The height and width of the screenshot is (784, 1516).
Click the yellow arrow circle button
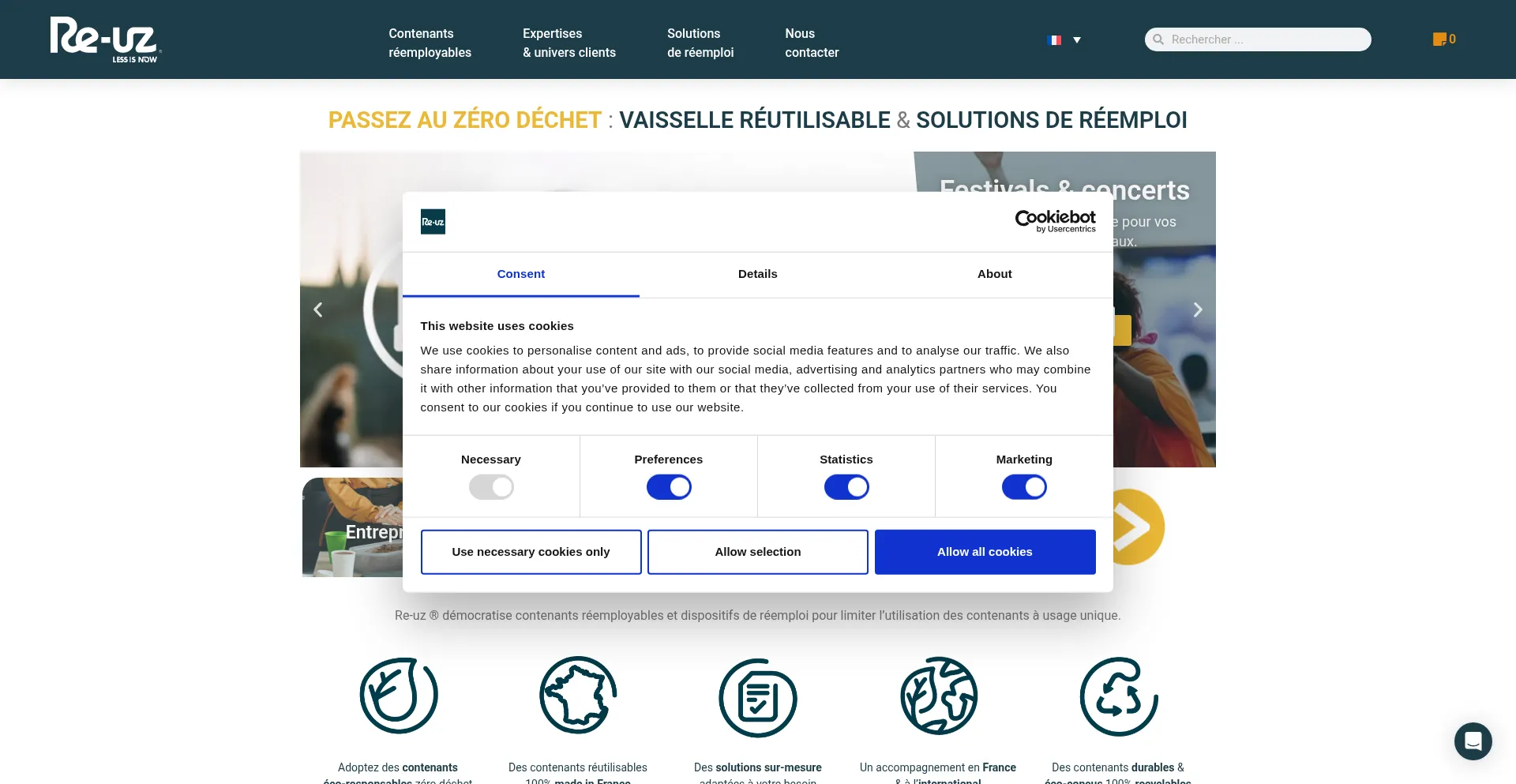pyautogui.click(x=1139, y=527)
